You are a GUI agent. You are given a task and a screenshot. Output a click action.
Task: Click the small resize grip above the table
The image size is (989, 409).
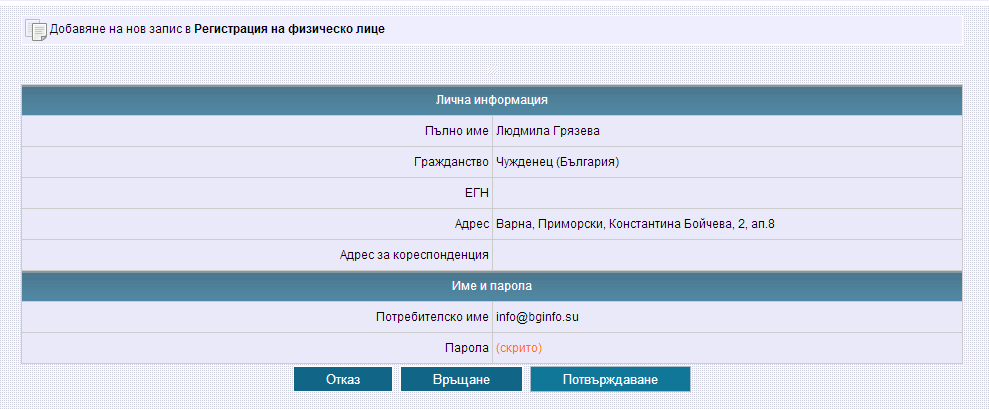[x=492, y=68]
